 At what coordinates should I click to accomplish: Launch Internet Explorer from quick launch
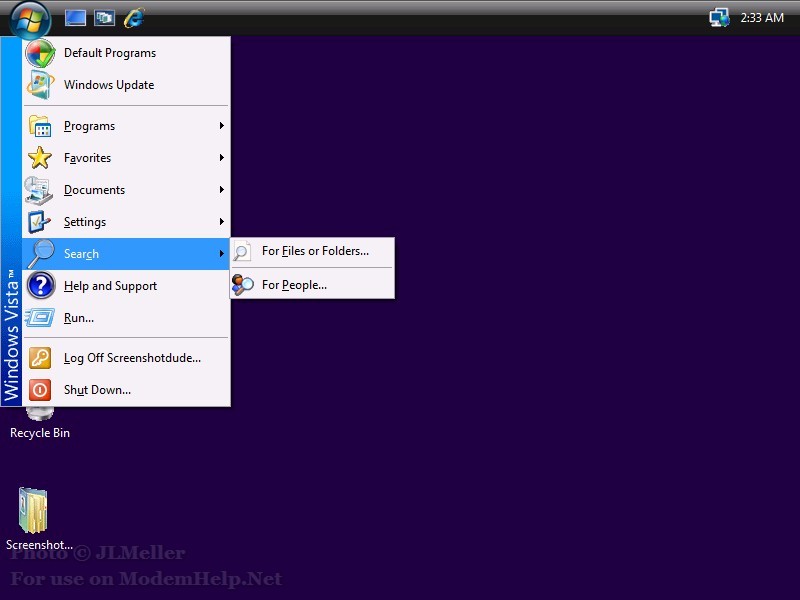click(134, 18)
